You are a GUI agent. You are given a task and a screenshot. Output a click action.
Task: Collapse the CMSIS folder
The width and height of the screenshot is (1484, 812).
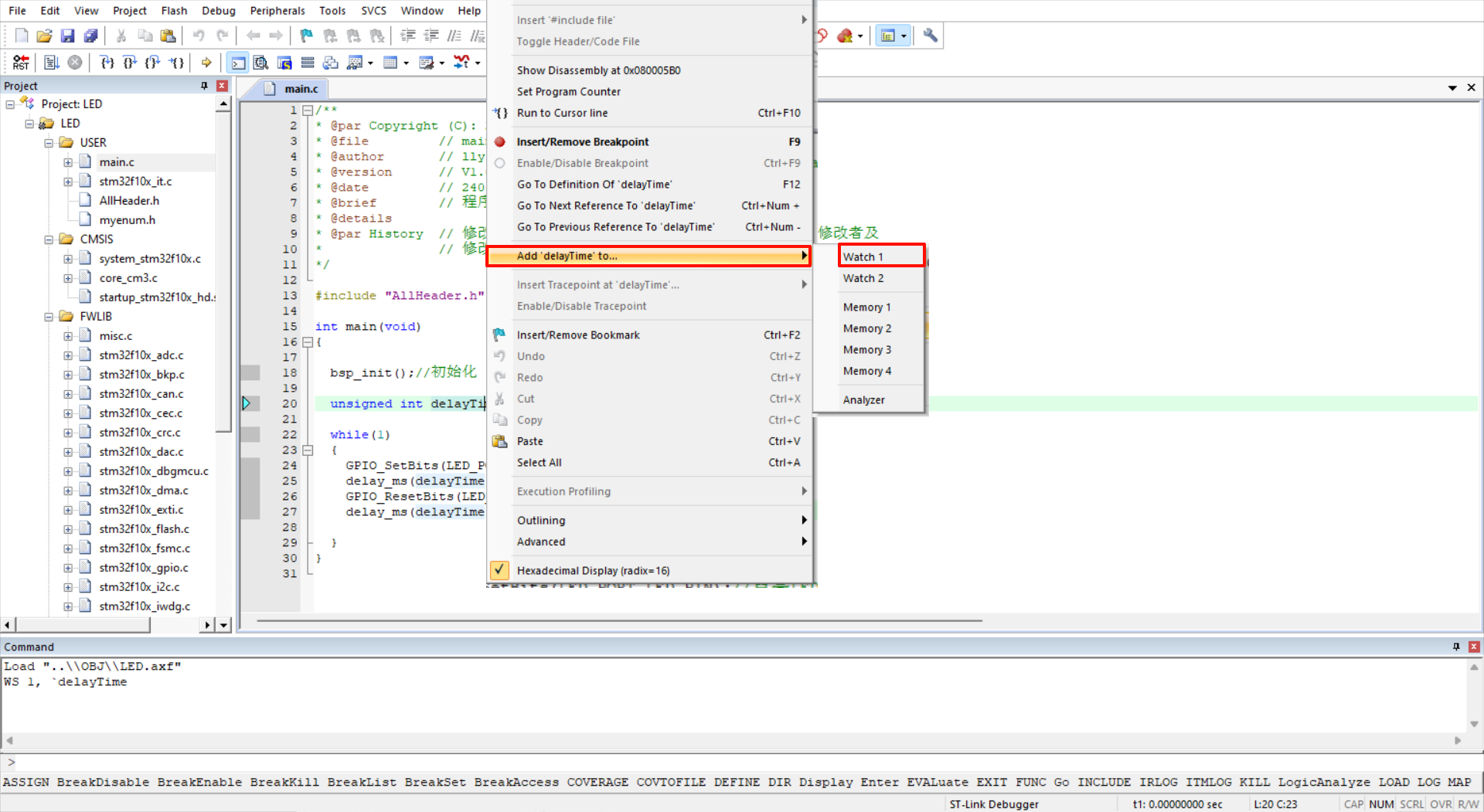point(49,240)
